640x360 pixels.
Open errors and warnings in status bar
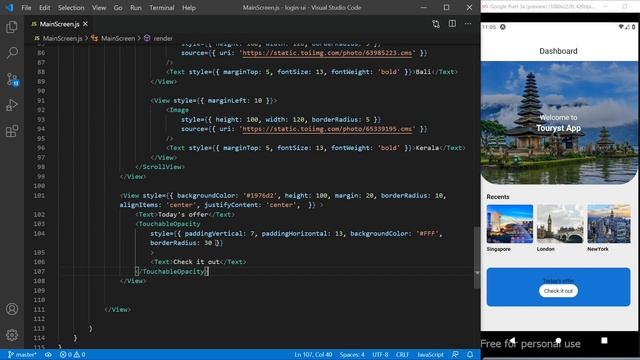click(73, 354)
